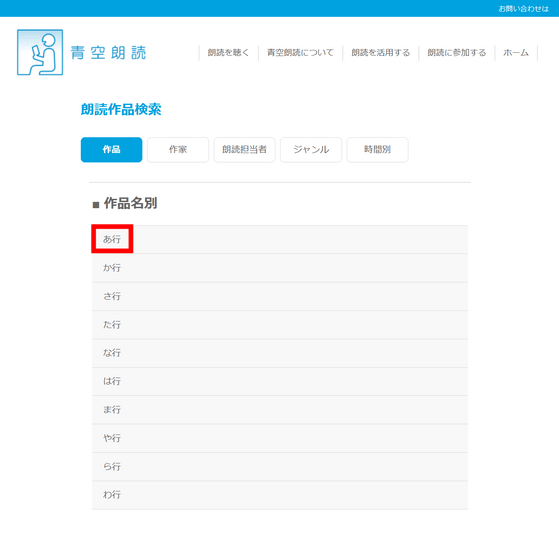This screenshot has height=560, width=559.
Task: Select the 作品 search tab
Action: [111, 150]
